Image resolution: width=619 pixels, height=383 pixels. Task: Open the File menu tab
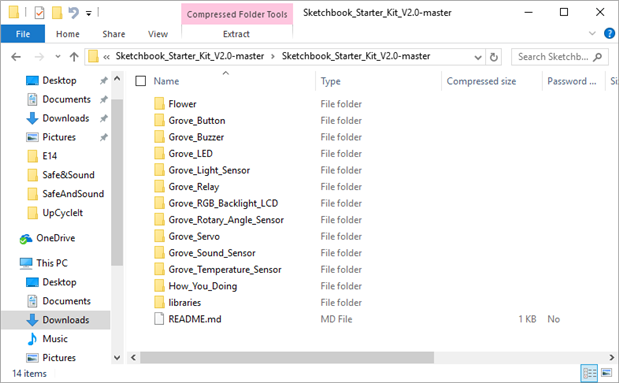click(23, 34)
